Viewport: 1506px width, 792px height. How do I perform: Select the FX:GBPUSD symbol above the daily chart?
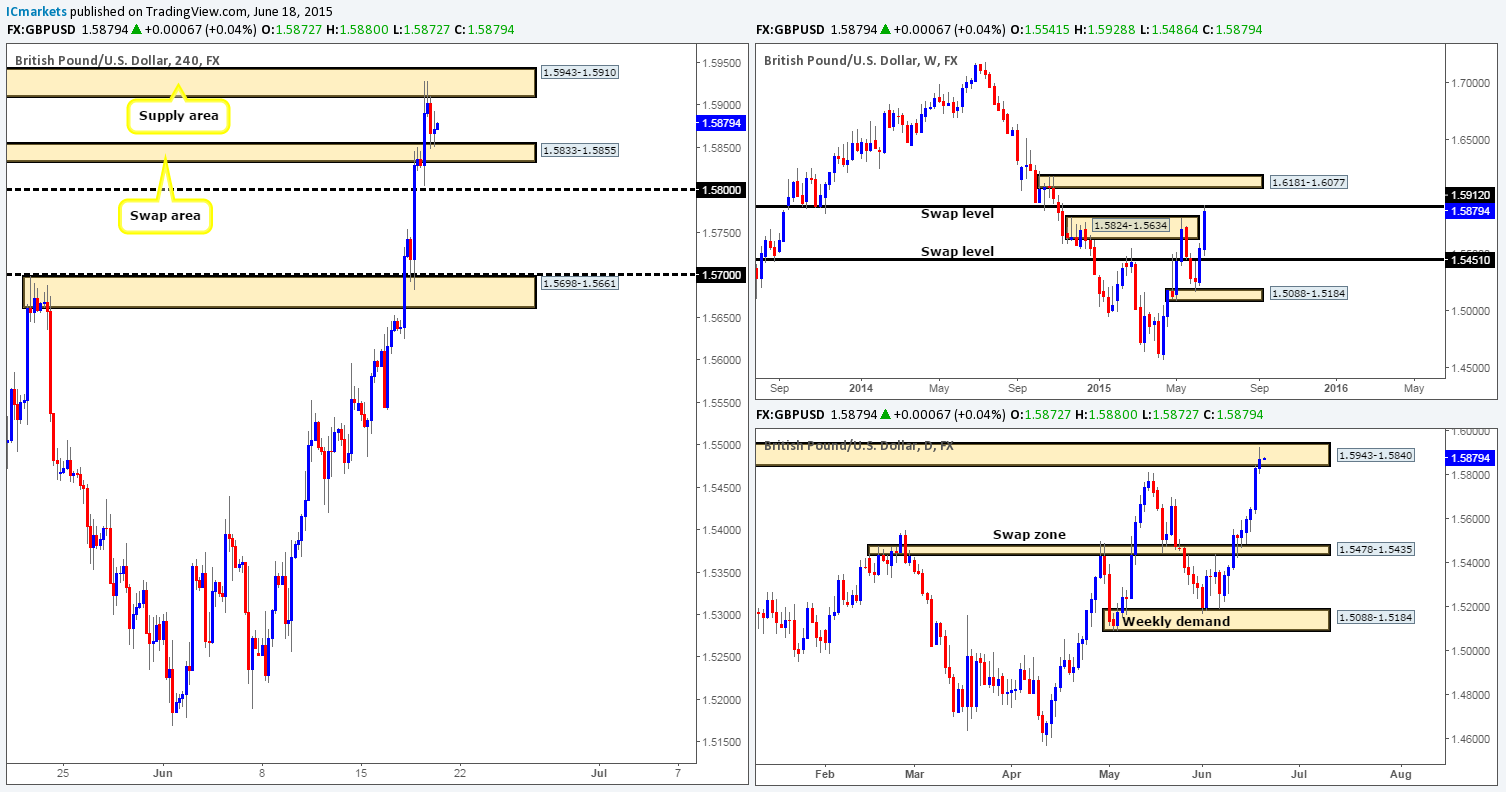[x=790, y=414]
